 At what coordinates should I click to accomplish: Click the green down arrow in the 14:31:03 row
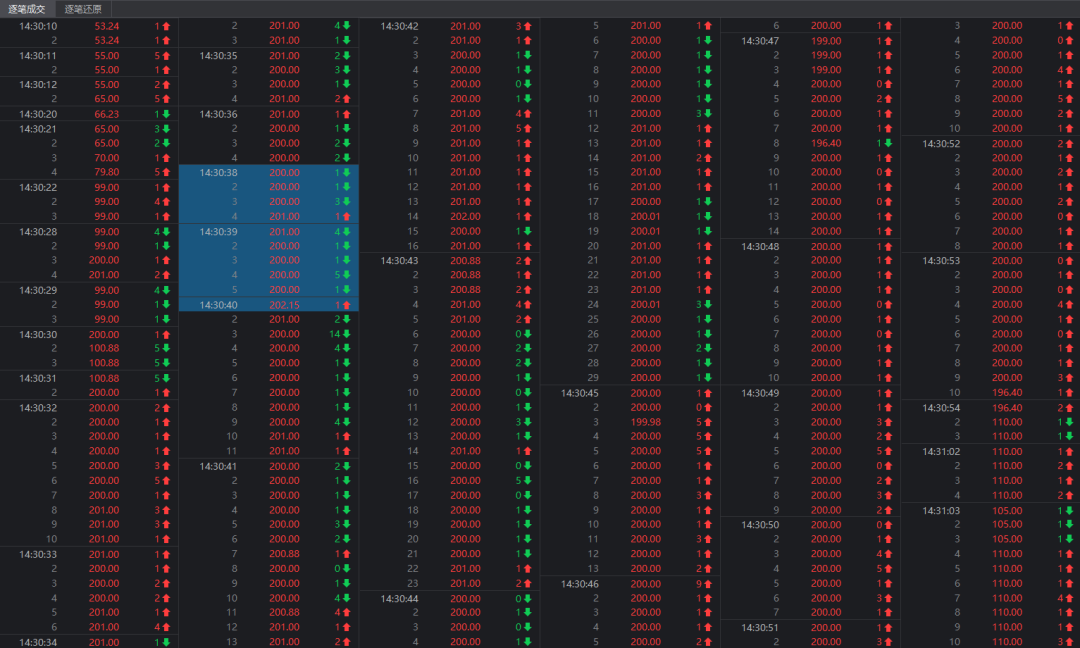(x=1069, y=511)
